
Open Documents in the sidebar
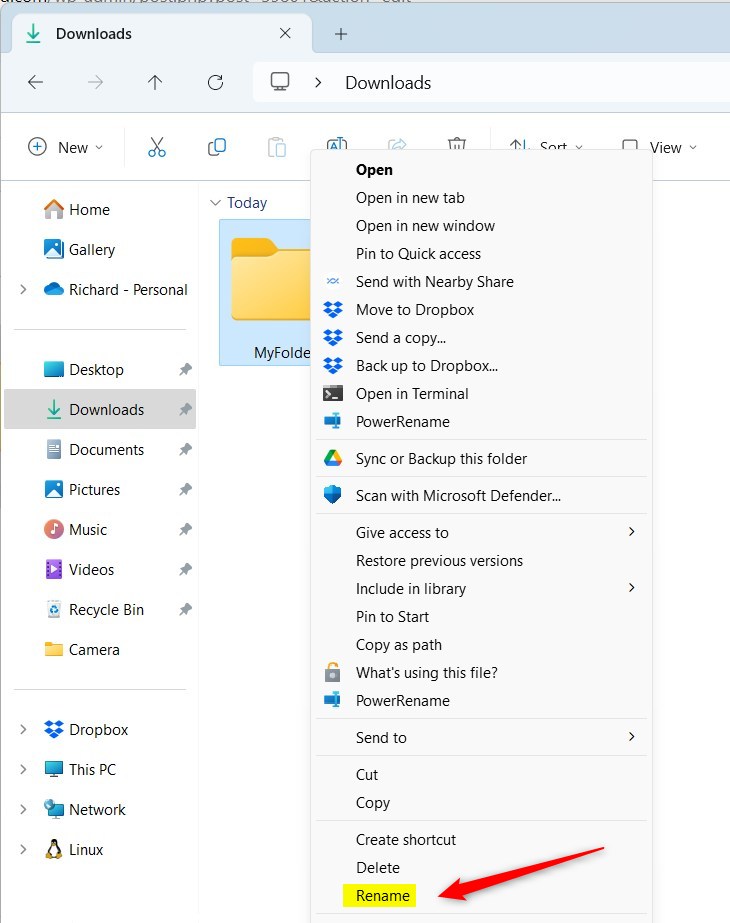point(94,450)
